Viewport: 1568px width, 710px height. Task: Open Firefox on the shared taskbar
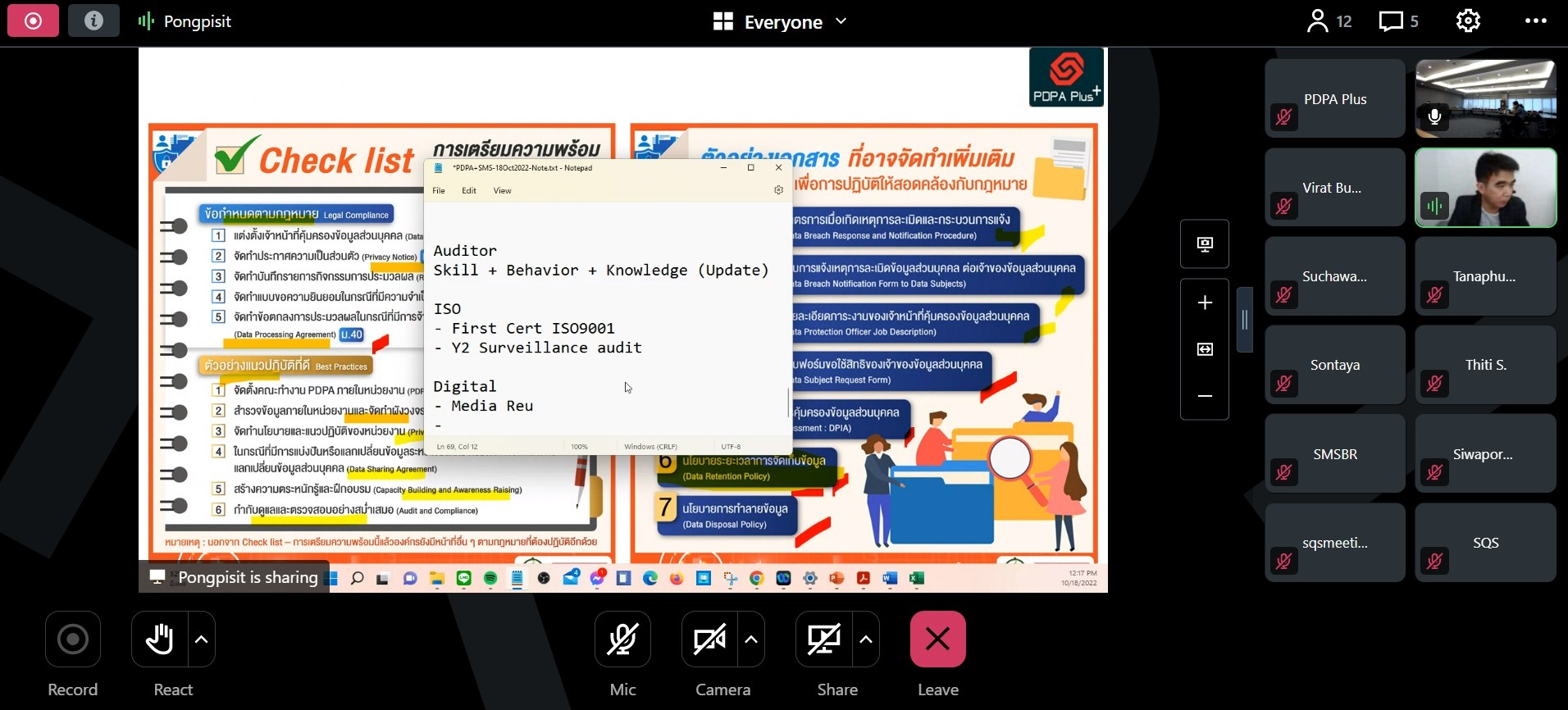click(x=677, y=578)
